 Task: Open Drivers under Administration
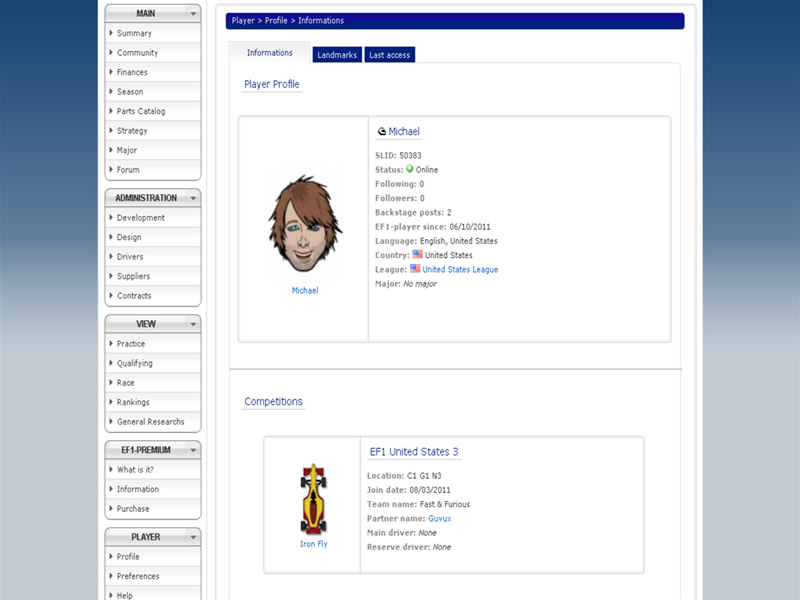tap(132, 256)
